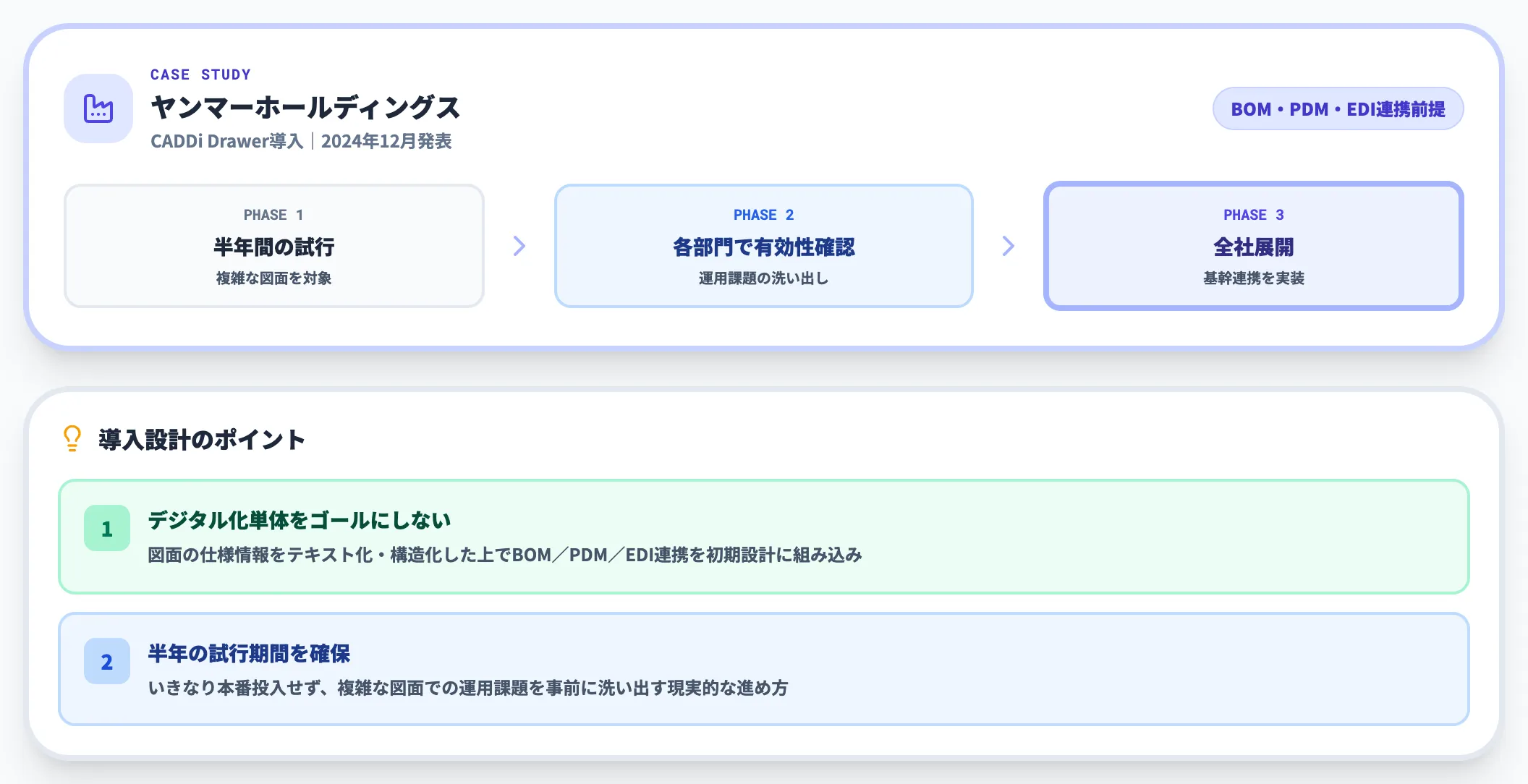This screenshot has height=784, width=1528.
Task: Click the ヤンマーホールディングス title
Action: [305, 108]
